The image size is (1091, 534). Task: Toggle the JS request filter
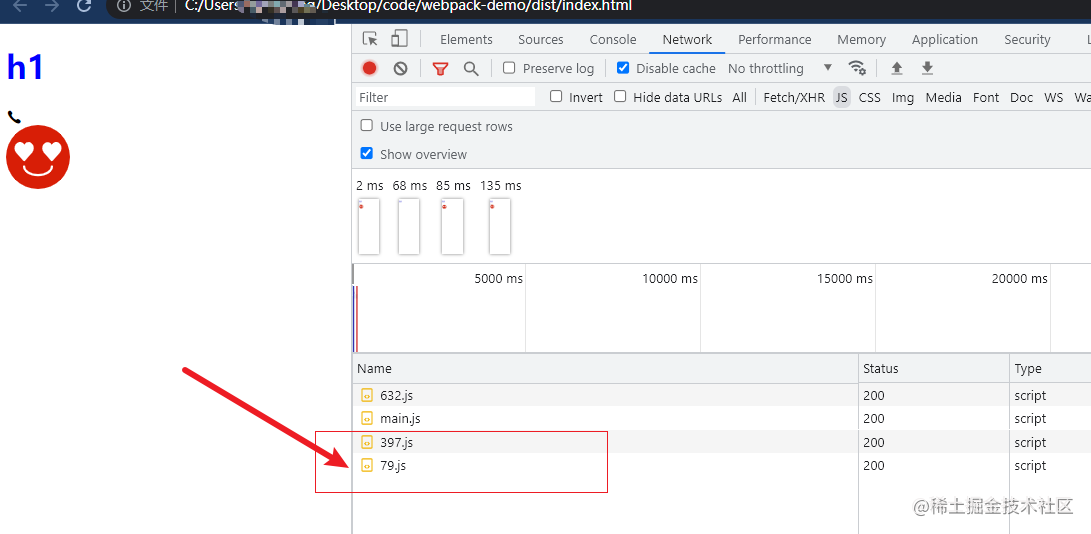[842, 97]
